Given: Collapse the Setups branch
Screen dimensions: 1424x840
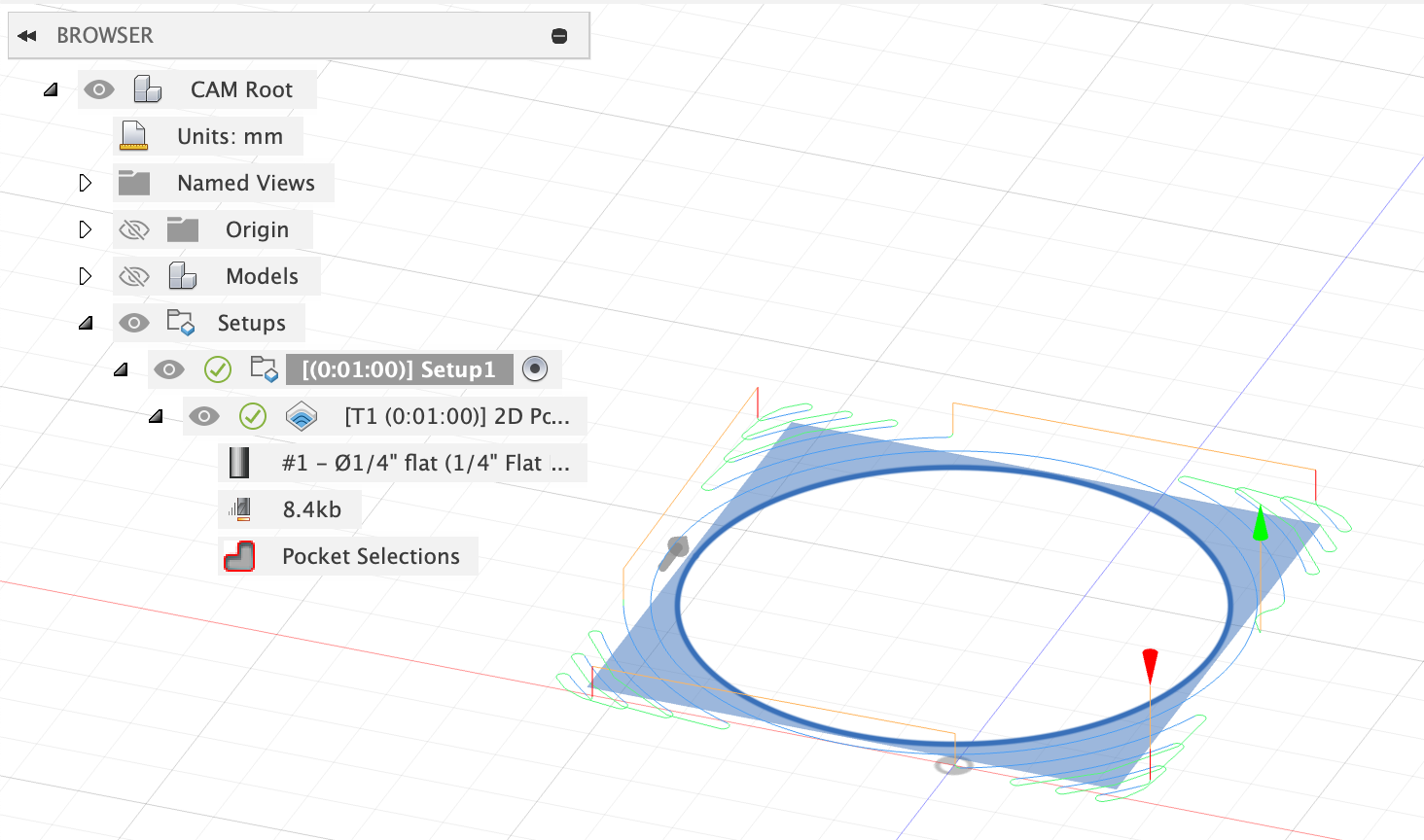Looking at the screenshot, I should 86,322.
